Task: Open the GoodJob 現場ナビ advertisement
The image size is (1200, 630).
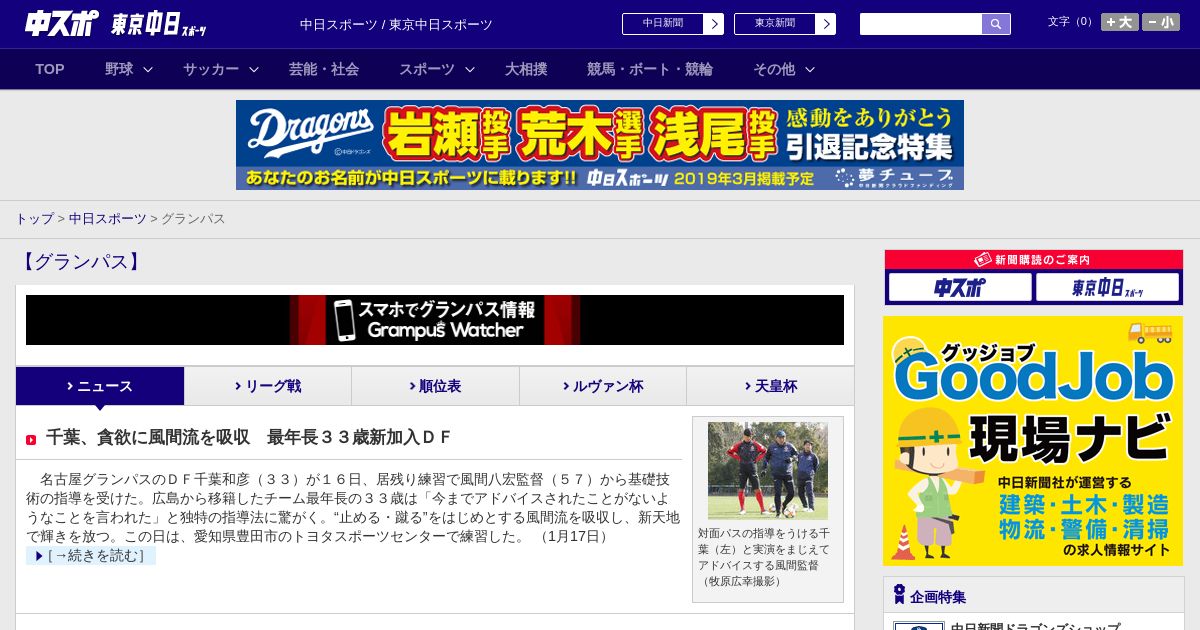Action: tap(1033, 441)
